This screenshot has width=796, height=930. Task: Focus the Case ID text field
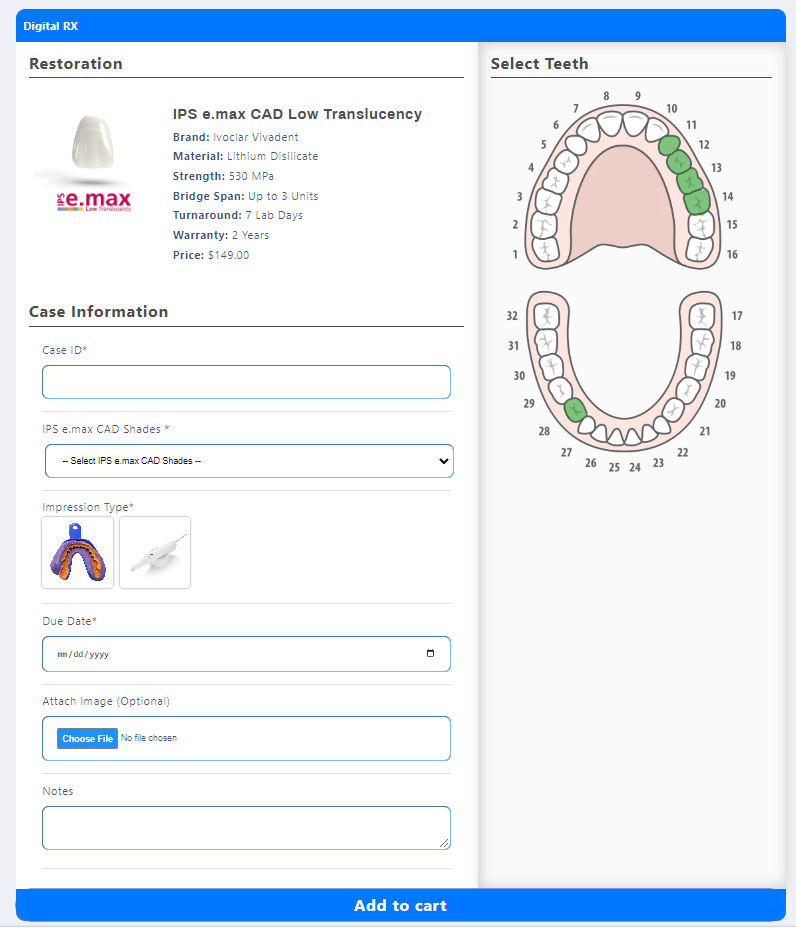[x=246, y=382]
